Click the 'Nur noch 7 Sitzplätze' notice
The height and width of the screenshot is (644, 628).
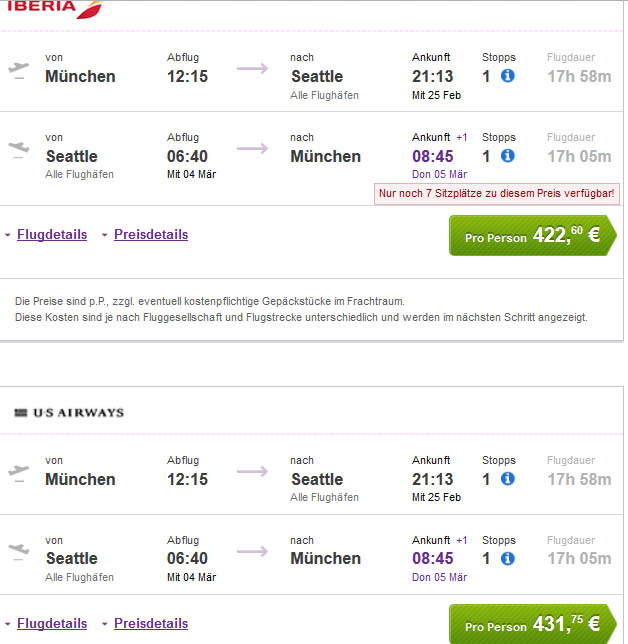(497, 193)
